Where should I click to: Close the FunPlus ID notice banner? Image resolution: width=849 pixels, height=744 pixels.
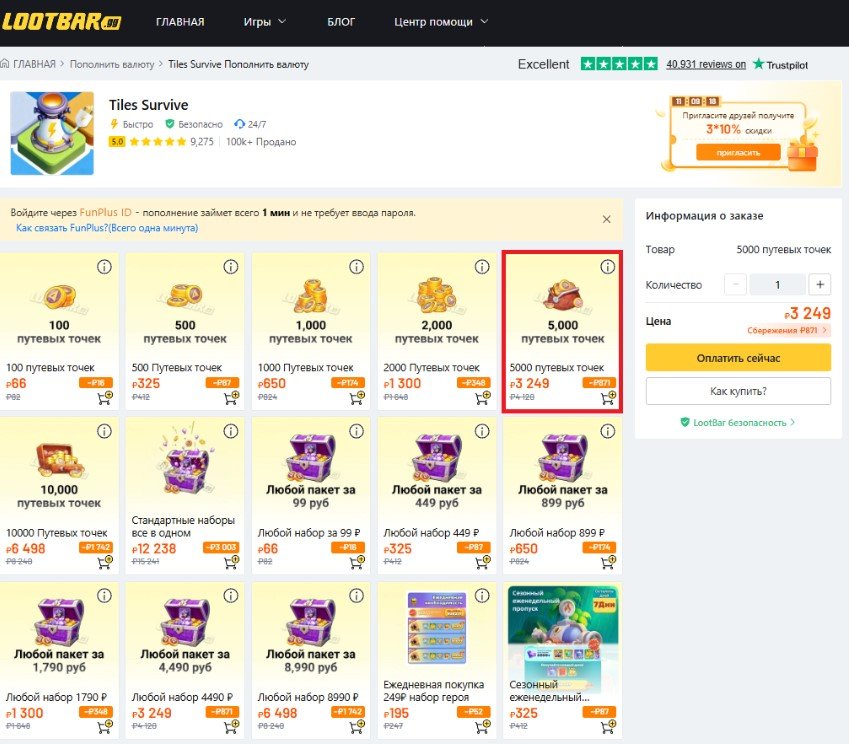click(606, 219)
